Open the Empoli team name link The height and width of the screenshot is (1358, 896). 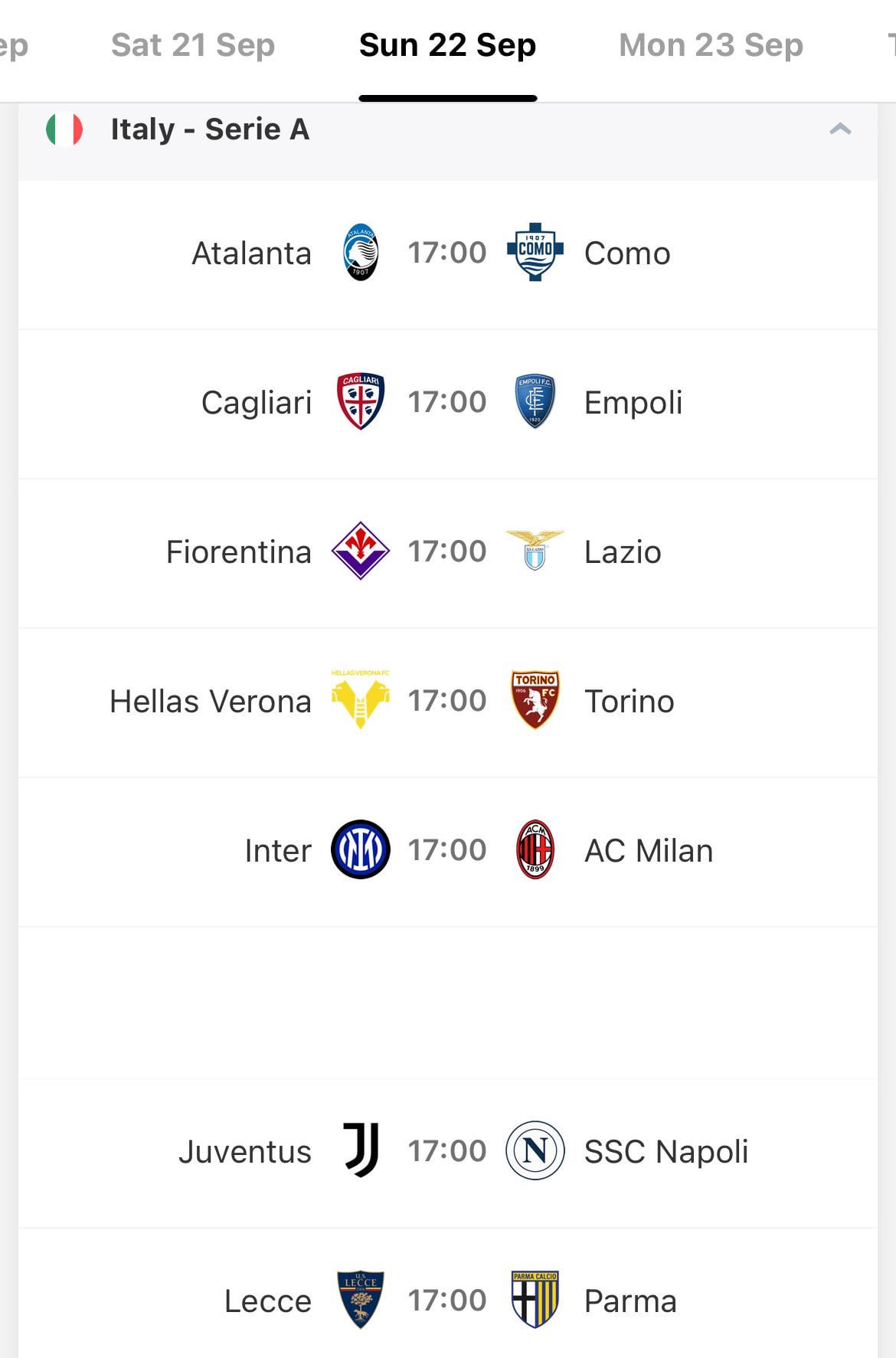(x=633, y=403)
